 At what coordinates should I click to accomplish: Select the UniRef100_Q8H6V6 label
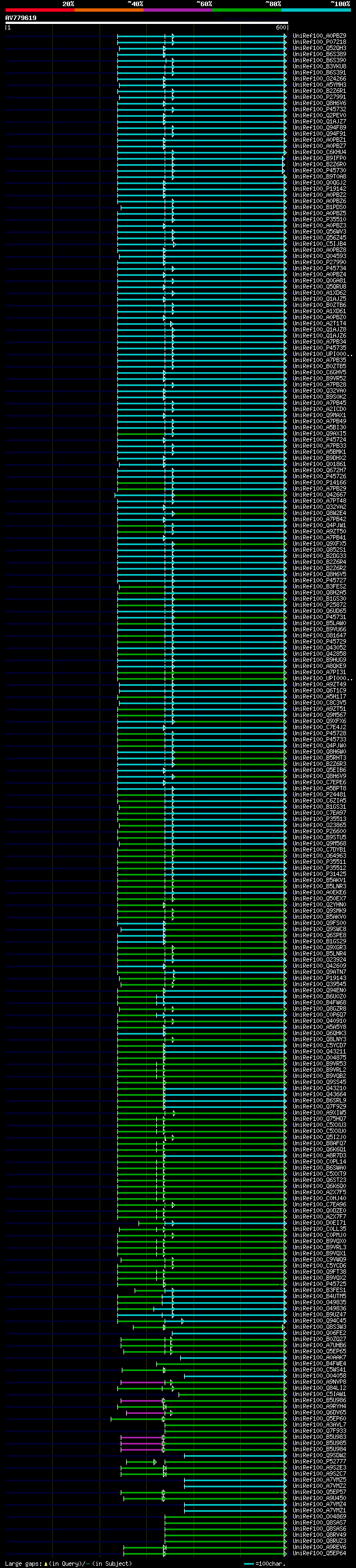coord(319,103)
